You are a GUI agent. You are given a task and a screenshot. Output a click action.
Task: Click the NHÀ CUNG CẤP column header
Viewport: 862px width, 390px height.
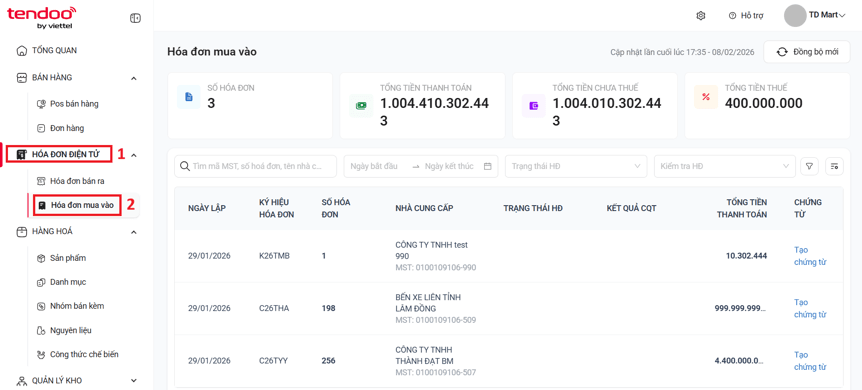click(424, 208)
